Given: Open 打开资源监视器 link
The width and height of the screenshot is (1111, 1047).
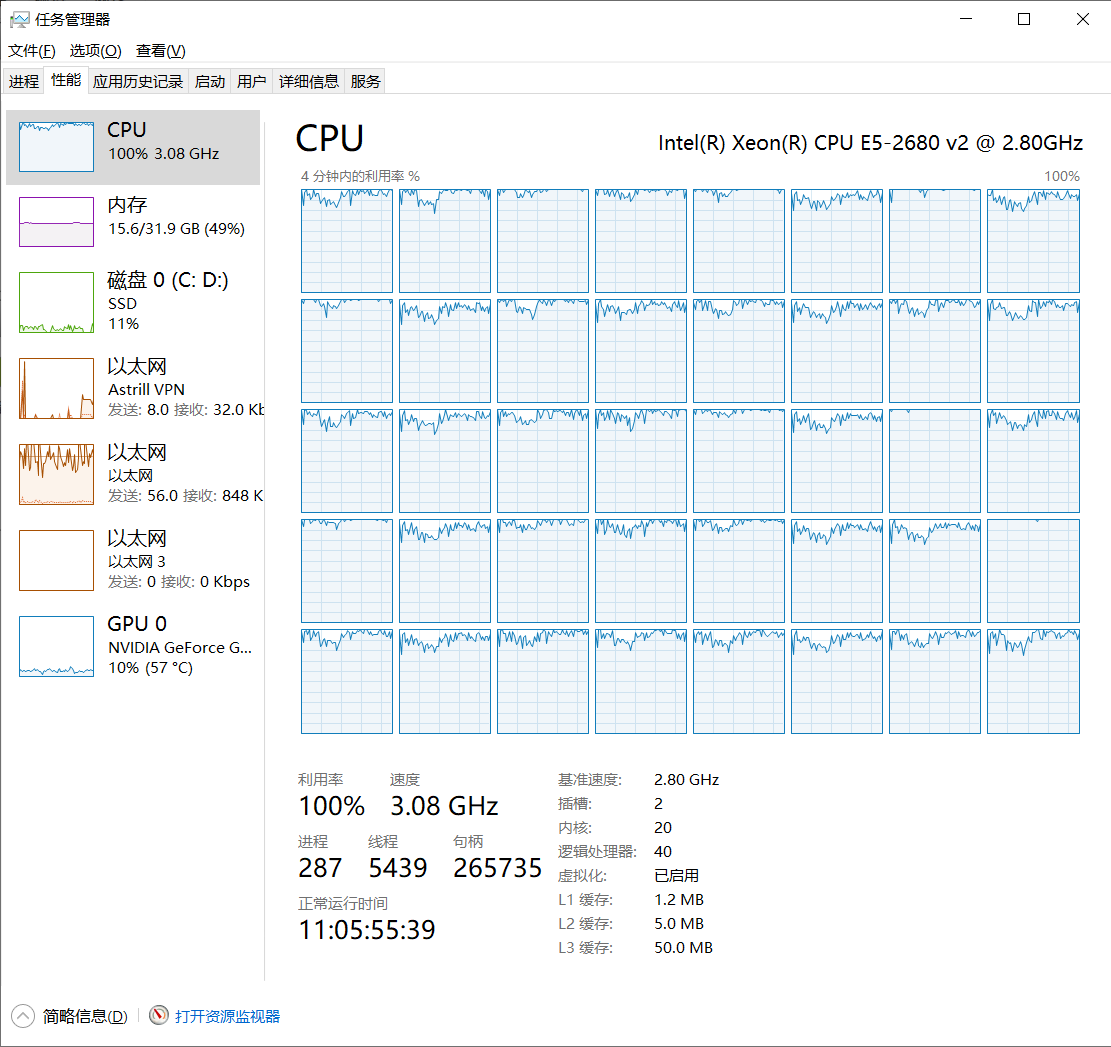Looking at the screenshot, I should click(x=227, y=1017).
